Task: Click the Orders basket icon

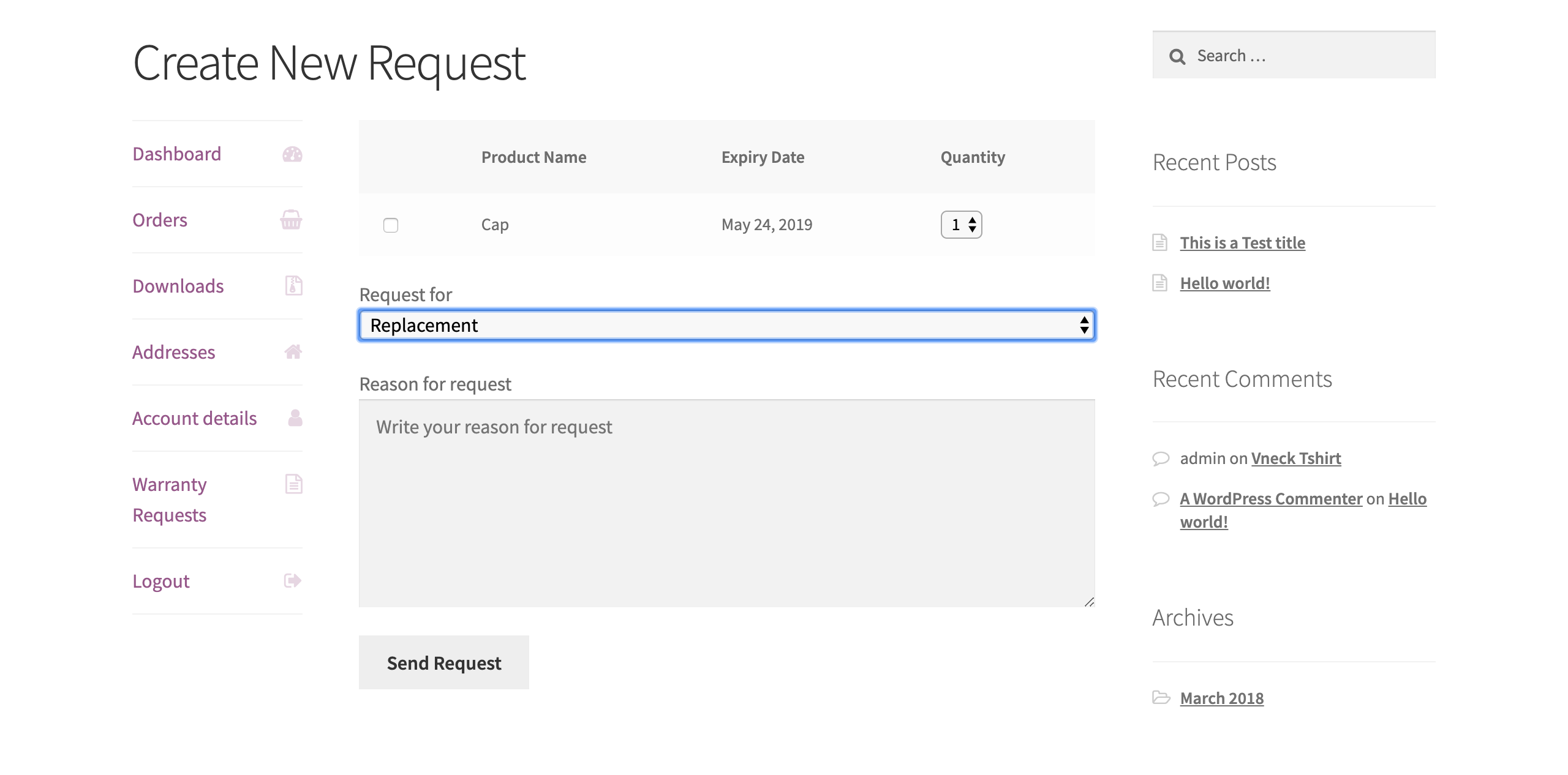Action: click(x=291, y=220)
